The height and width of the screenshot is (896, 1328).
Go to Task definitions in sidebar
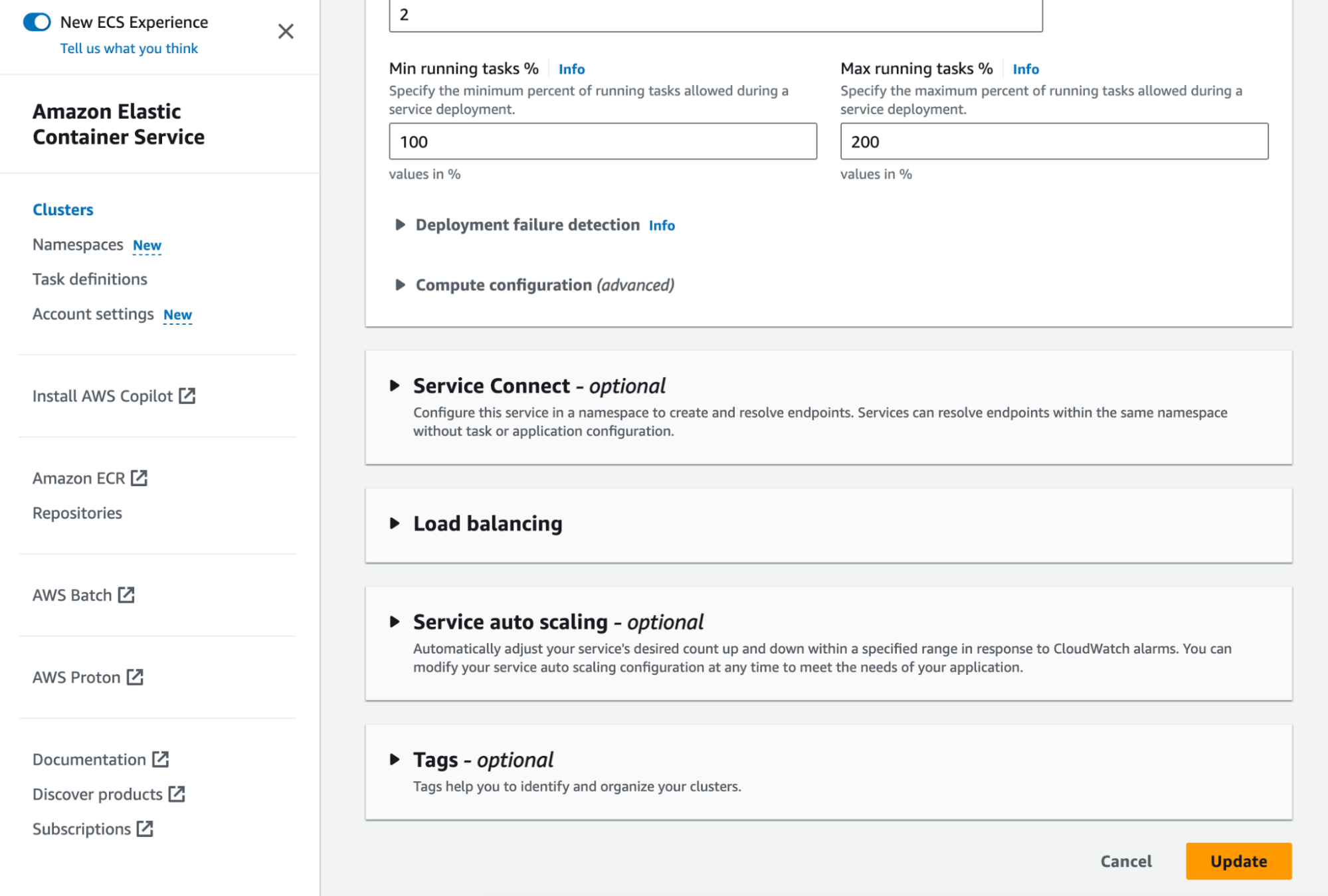pyautogui.click(x=90, y=279)
